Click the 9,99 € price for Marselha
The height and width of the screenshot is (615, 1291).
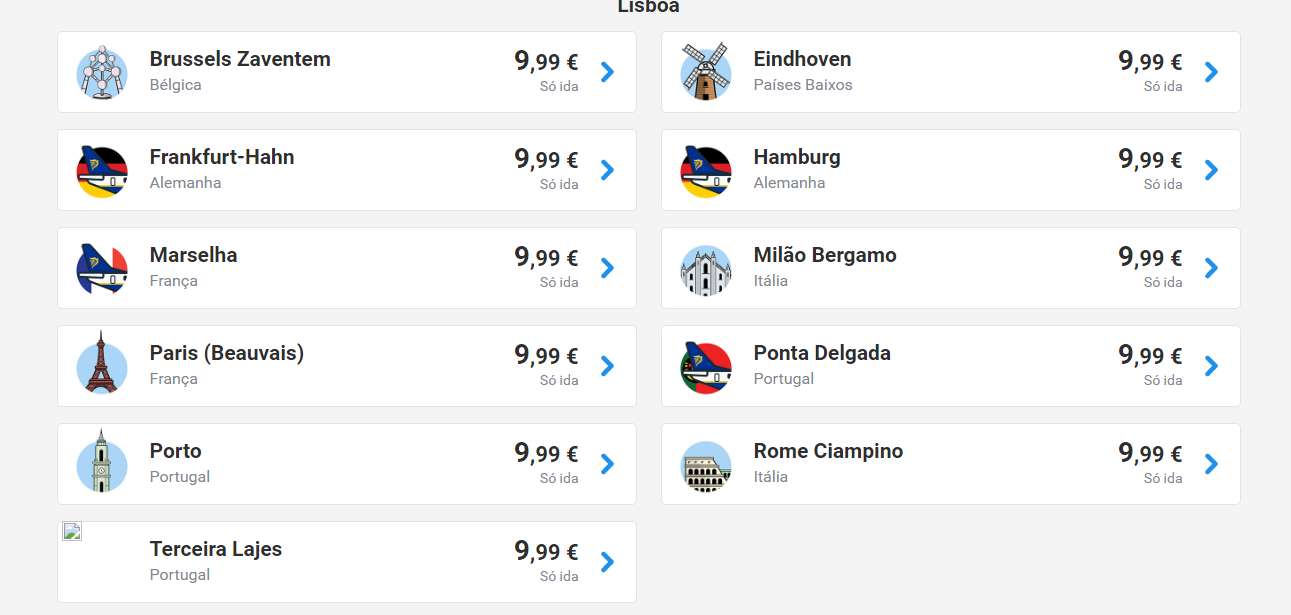pyautogui.click(x=546, y=258)
